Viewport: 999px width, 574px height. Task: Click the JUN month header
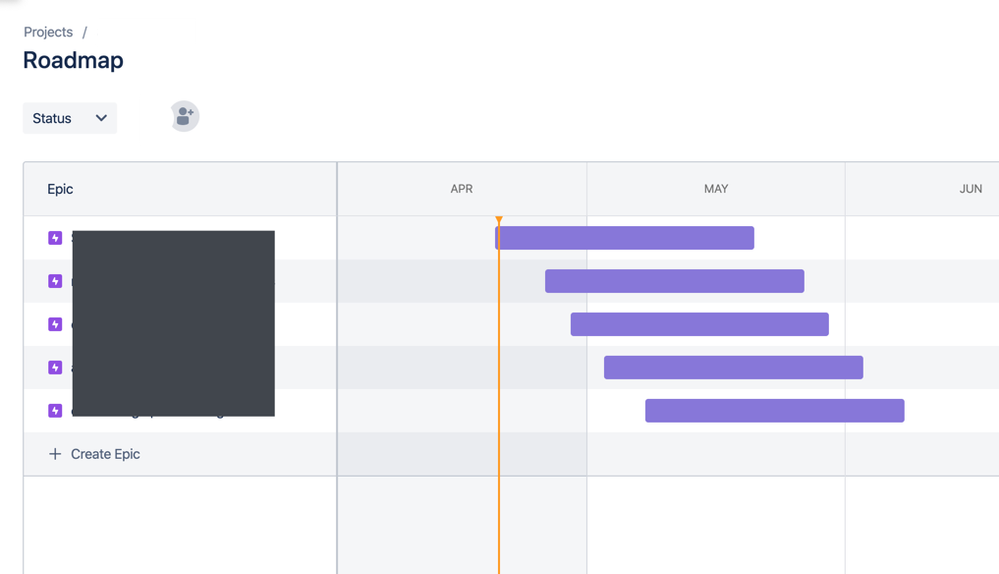[971, 189]
